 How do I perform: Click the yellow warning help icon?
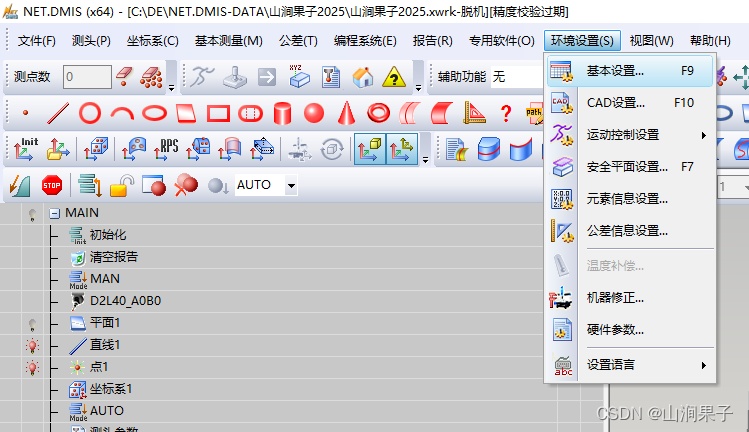[x=394, y=77]
